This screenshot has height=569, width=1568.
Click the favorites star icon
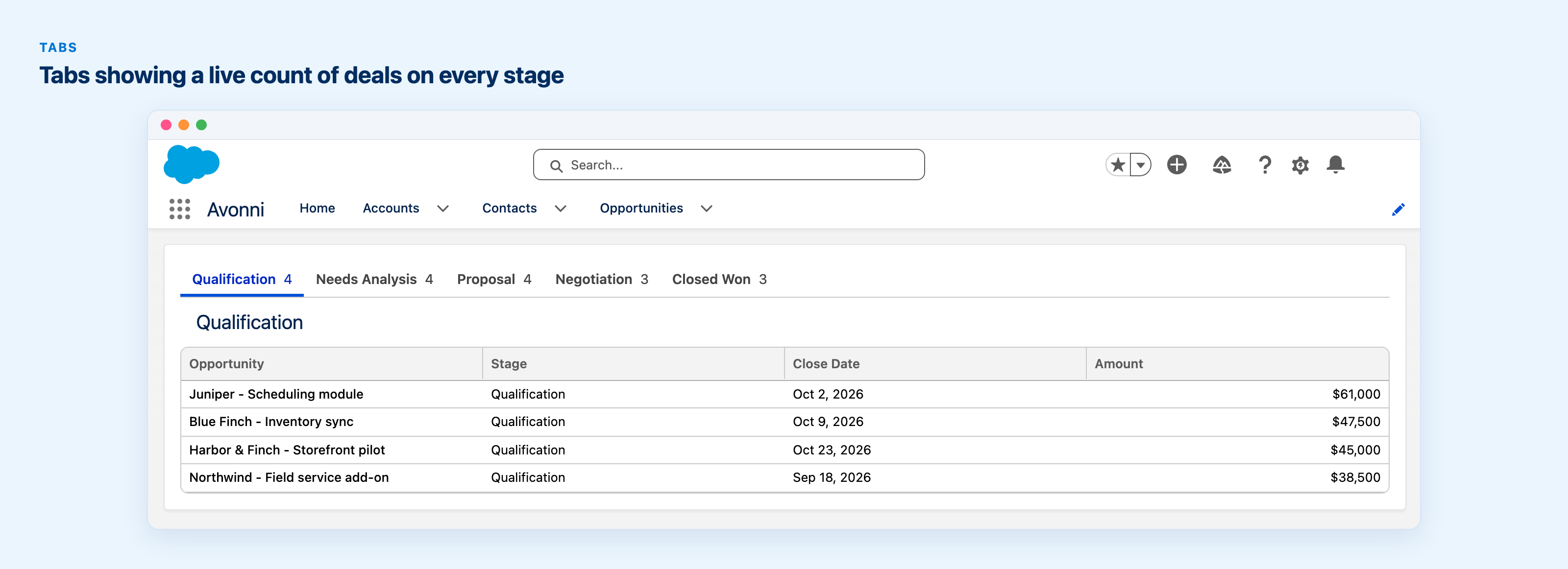(1118, 165)
